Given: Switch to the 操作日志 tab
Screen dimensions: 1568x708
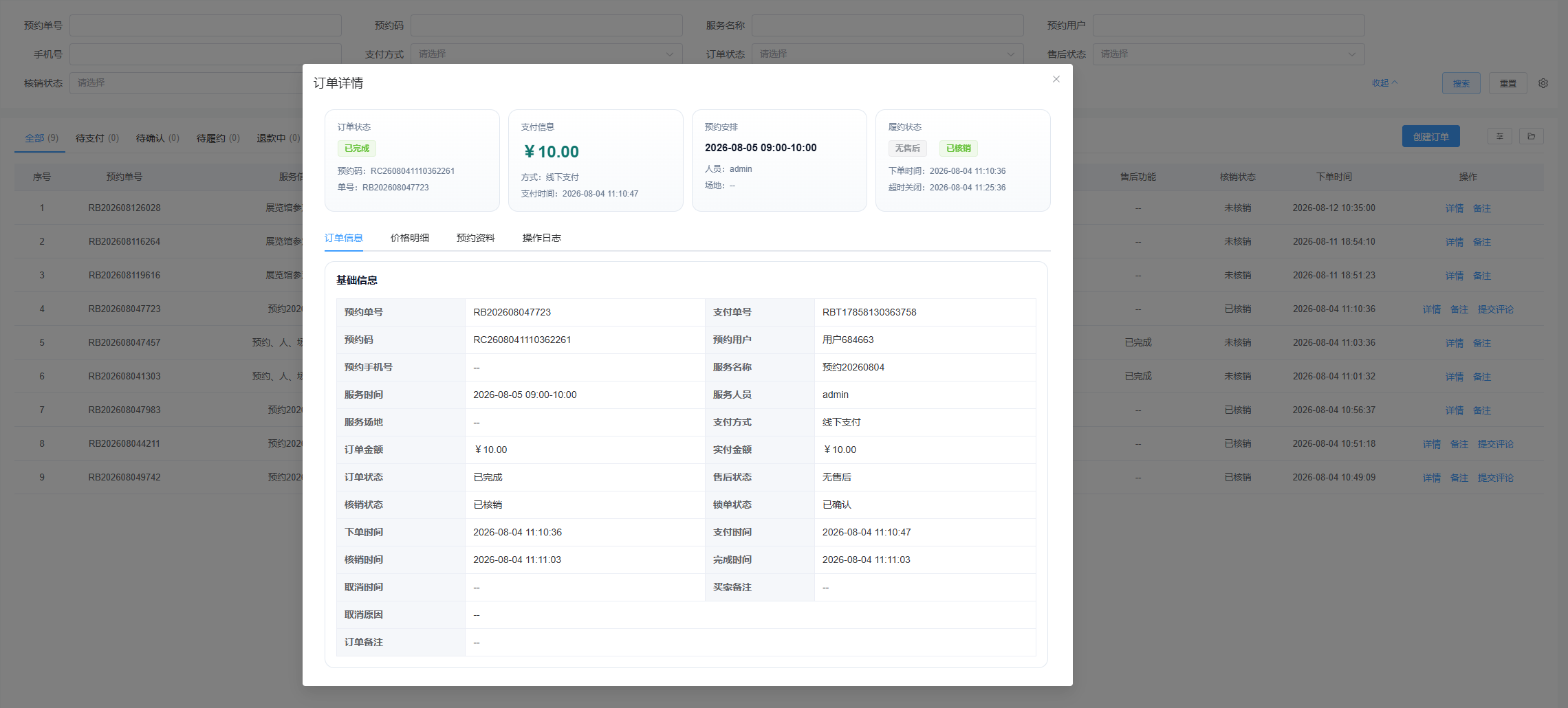Looking at the screenshot, I should (x=541, y=238).
